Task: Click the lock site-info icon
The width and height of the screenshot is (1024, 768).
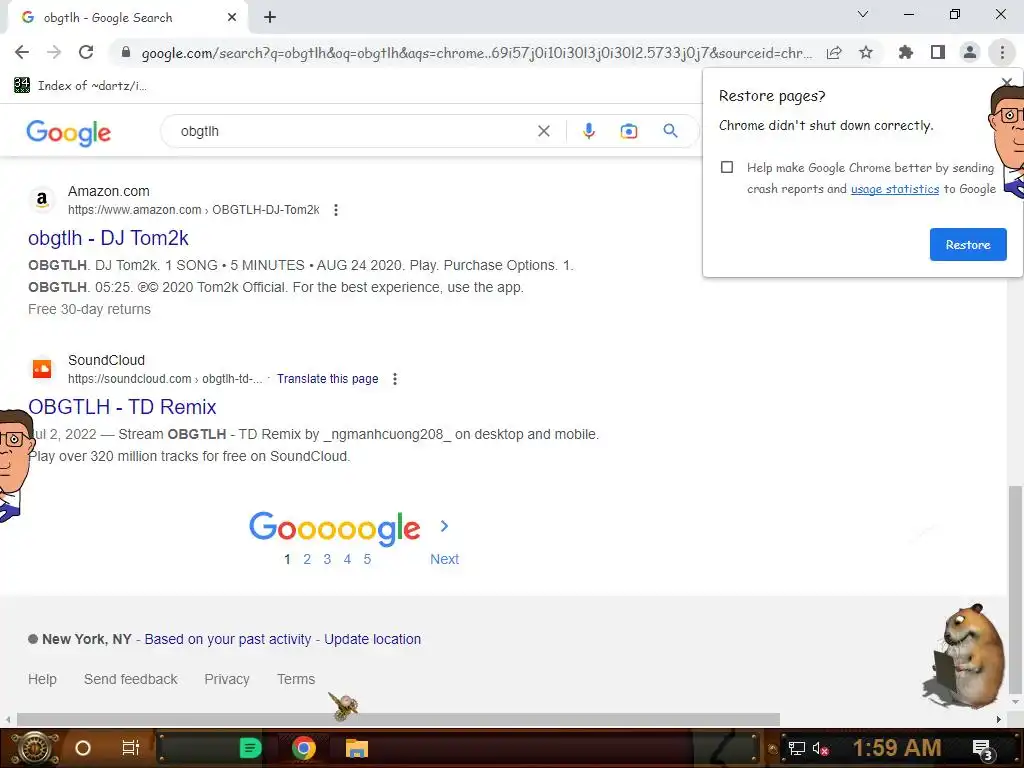Action: pyautogui.click(x=126, y=52)
